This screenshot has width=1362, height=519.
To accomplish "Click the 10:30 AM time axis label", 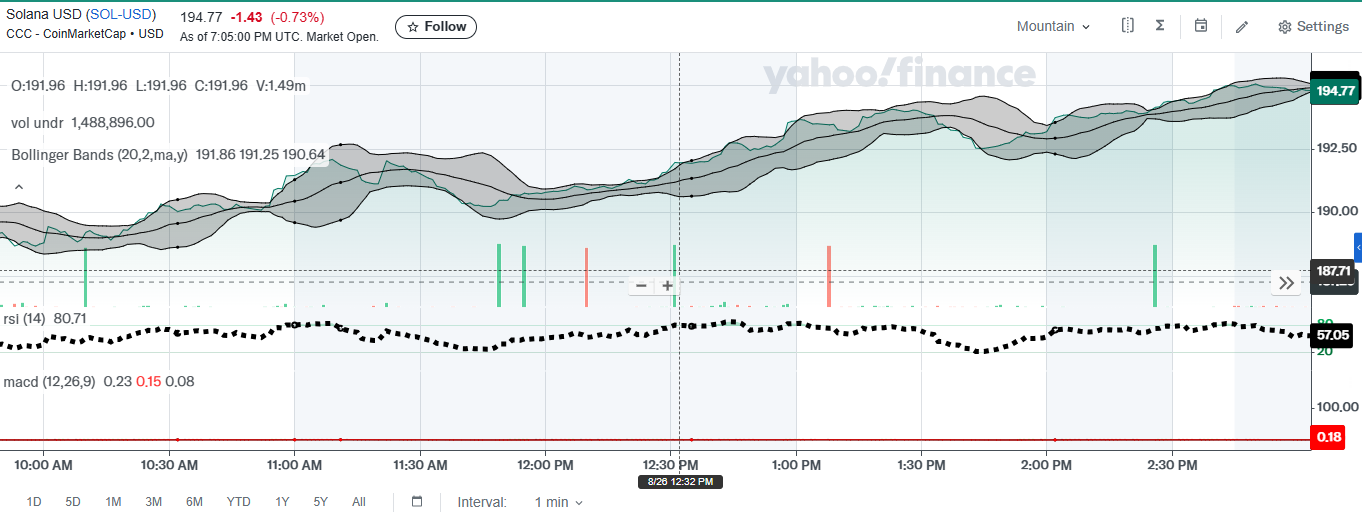I will point(169,465).
